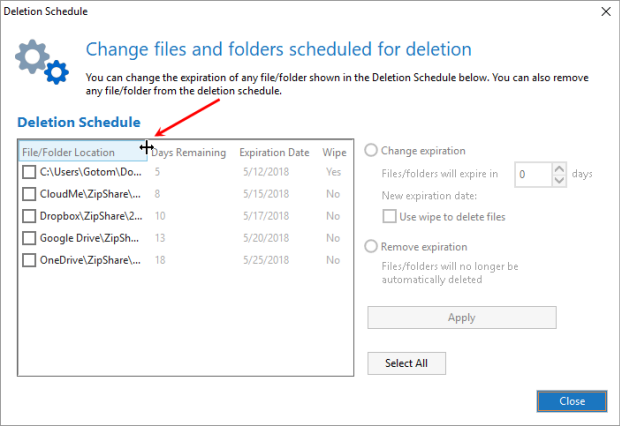Image resolution: width=620 pixels, height=426 pixels.
Task: Select the Change expiration radio button
Action: (371, 150)
